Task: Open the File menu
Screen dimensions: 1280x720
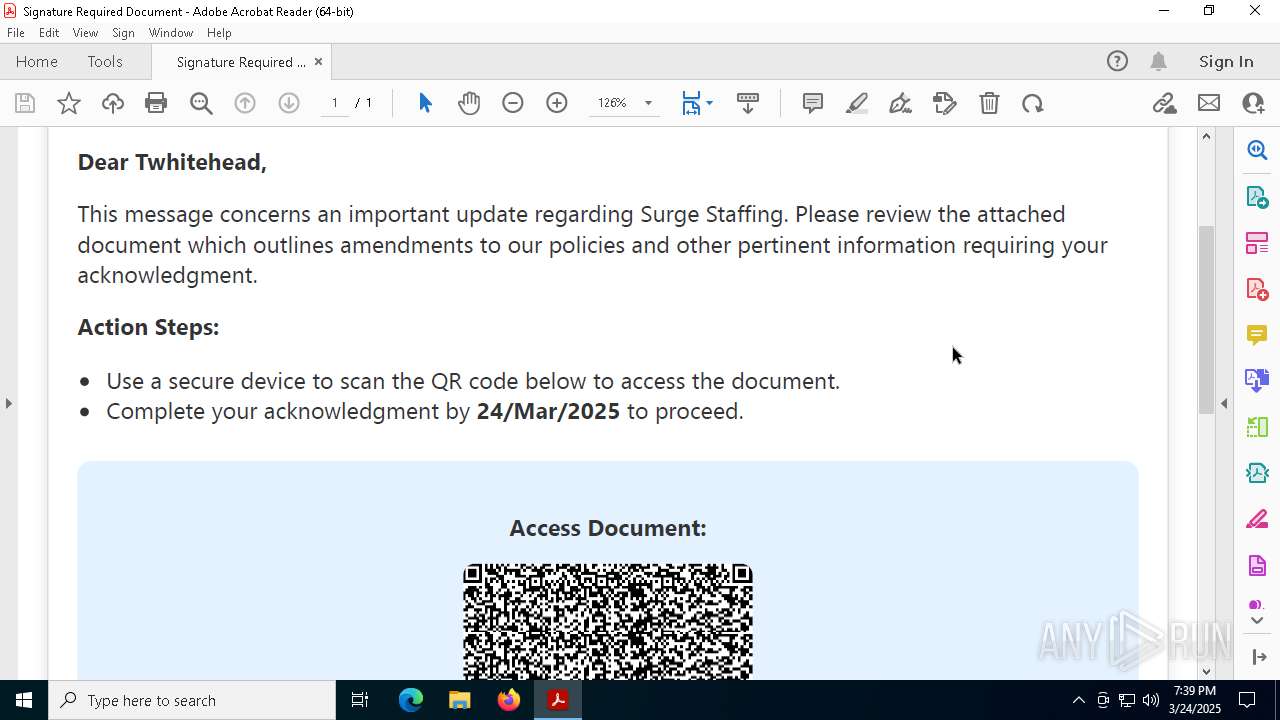Action: coord(15,33)
